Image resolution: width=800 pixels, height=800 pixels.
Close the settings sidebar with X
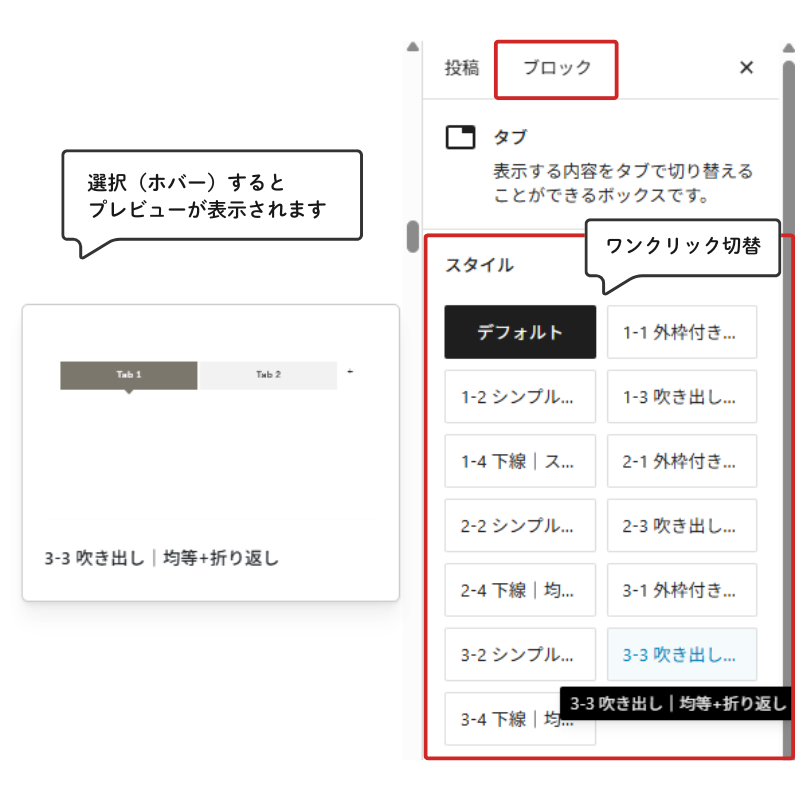point(746,67)
